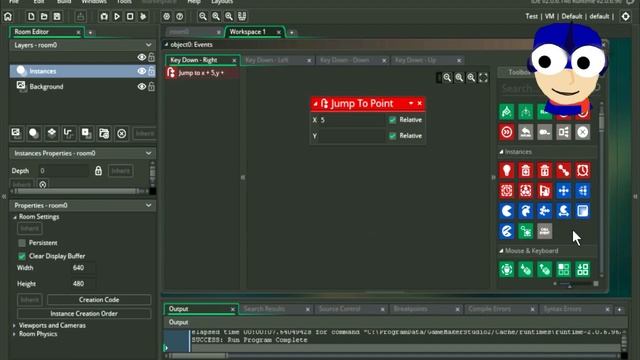Open the target settings crosshair icon
640x360 pixels.
(625, 17)
